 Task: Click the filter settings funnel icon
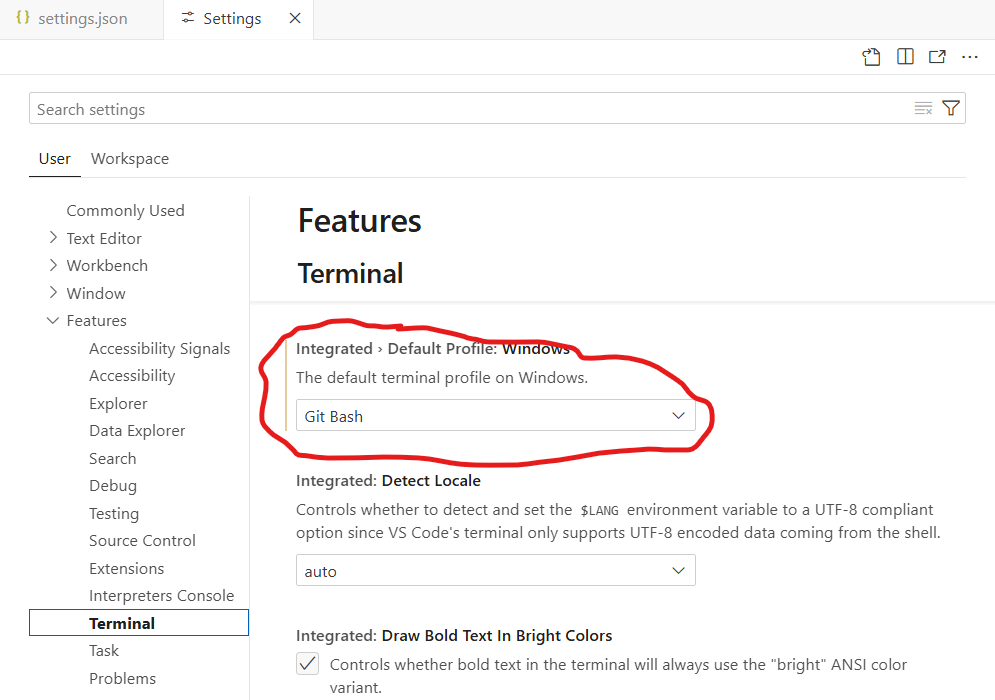tap(951, 109)
